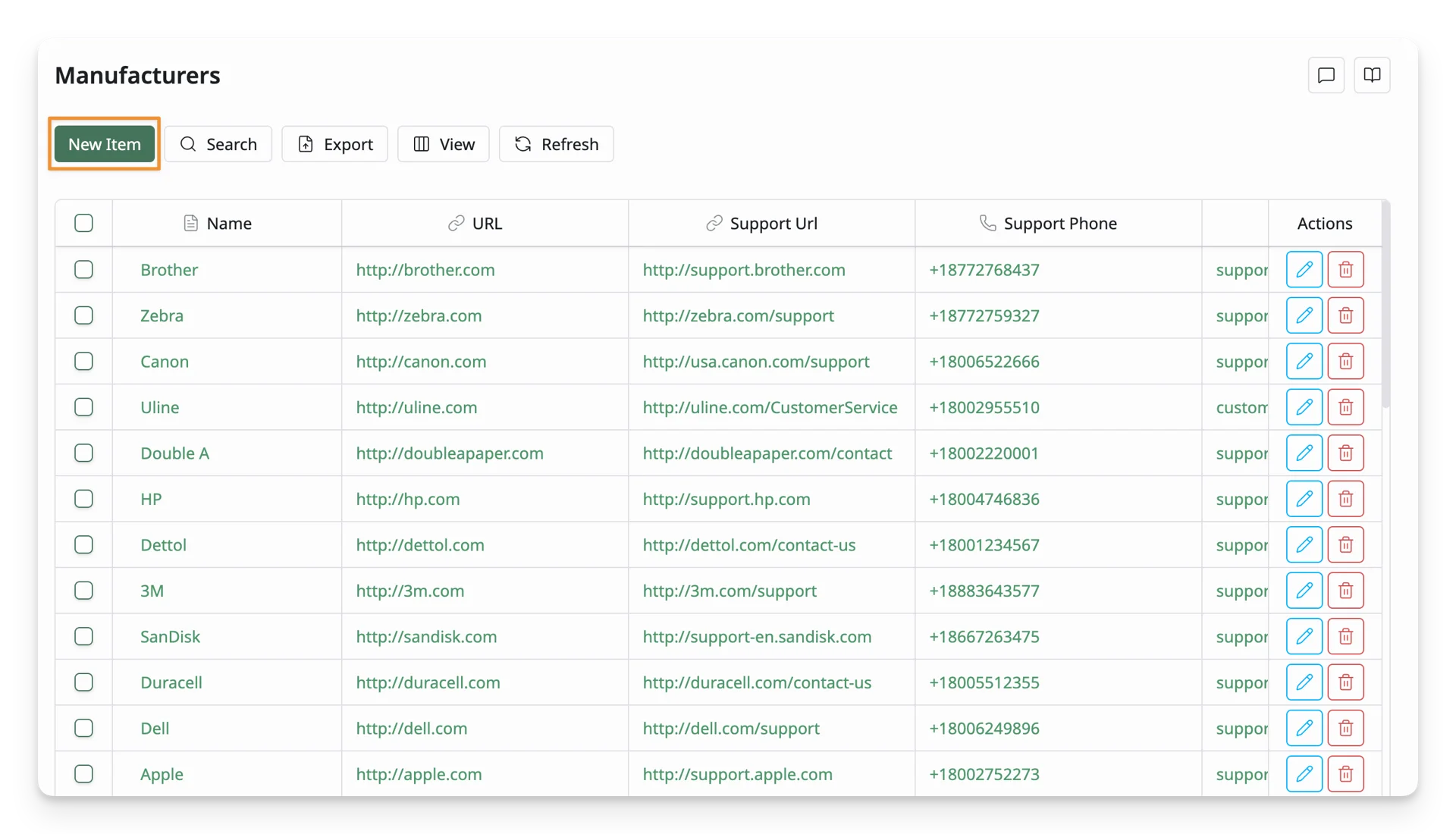Screen dimensions: 1456x834
Task: Delete the Double A manufacturer row
Action: [1346, 453]
